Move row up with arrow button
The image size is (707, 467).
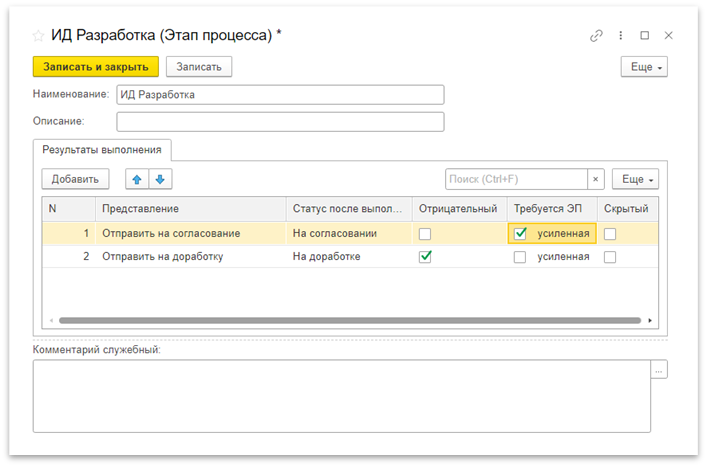click(136, 179)
